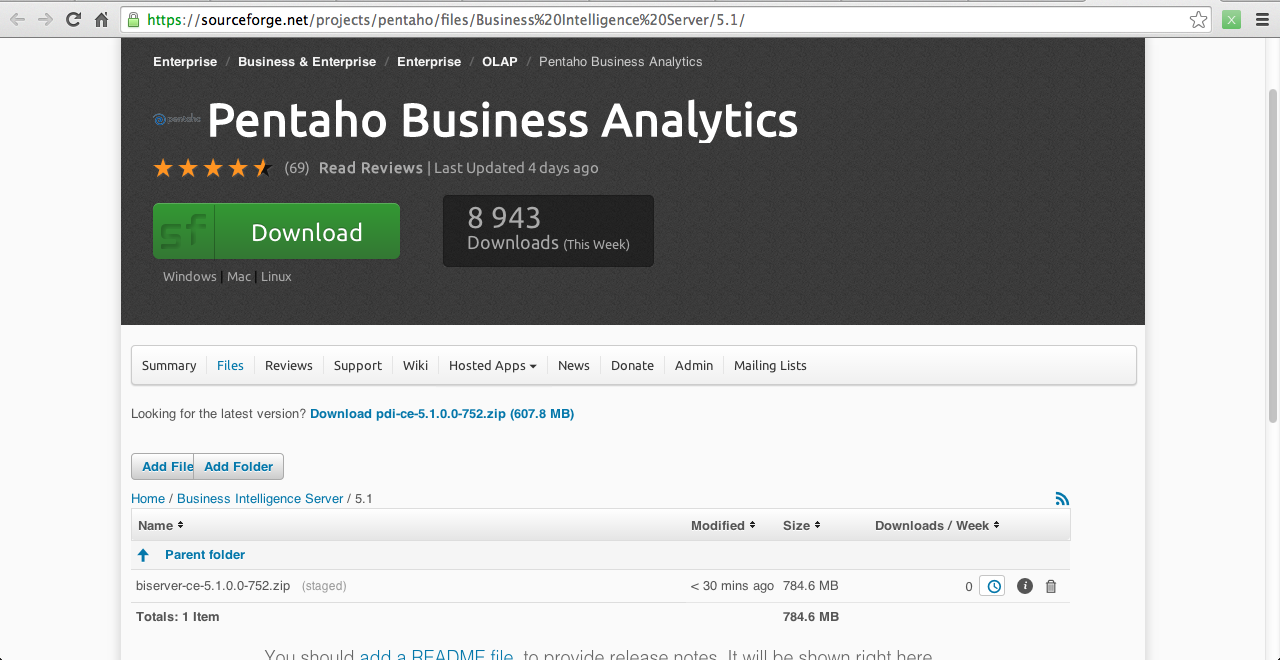Image resolution: width=1280 pixels, height=660 pixels.
Task: Go to Home breadcrumb in file path
Action: 148,498
